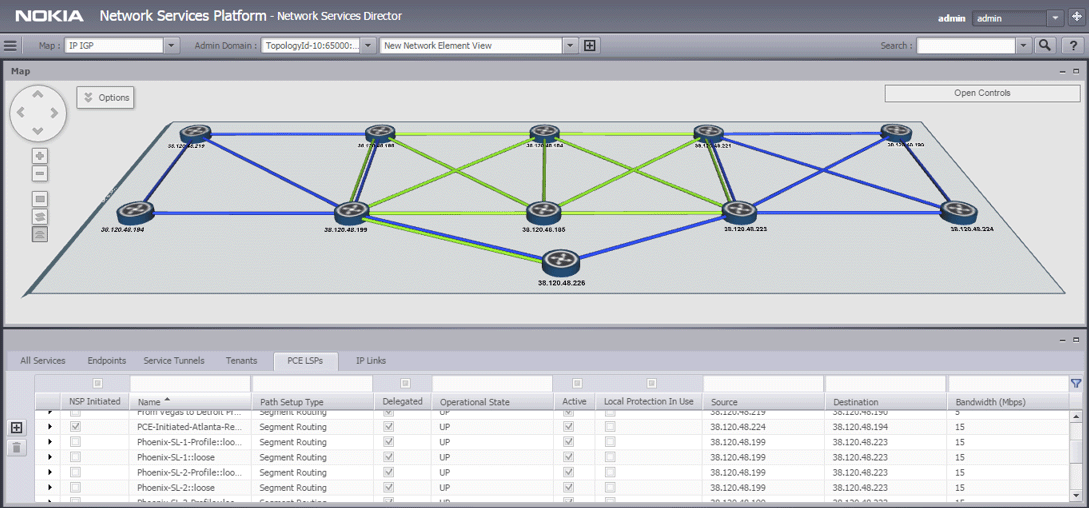Click the filter funnel icon in table
This screenshot has height=508, width=1089.
[x=1076, y=383]
